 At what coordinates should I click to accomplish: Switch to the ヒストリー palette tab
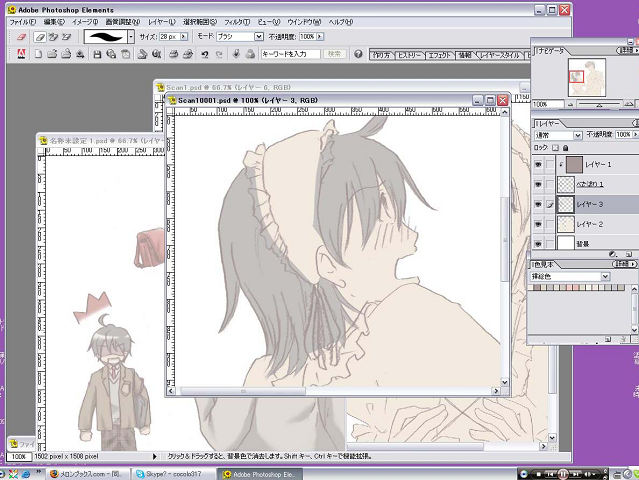pos(410,55)
